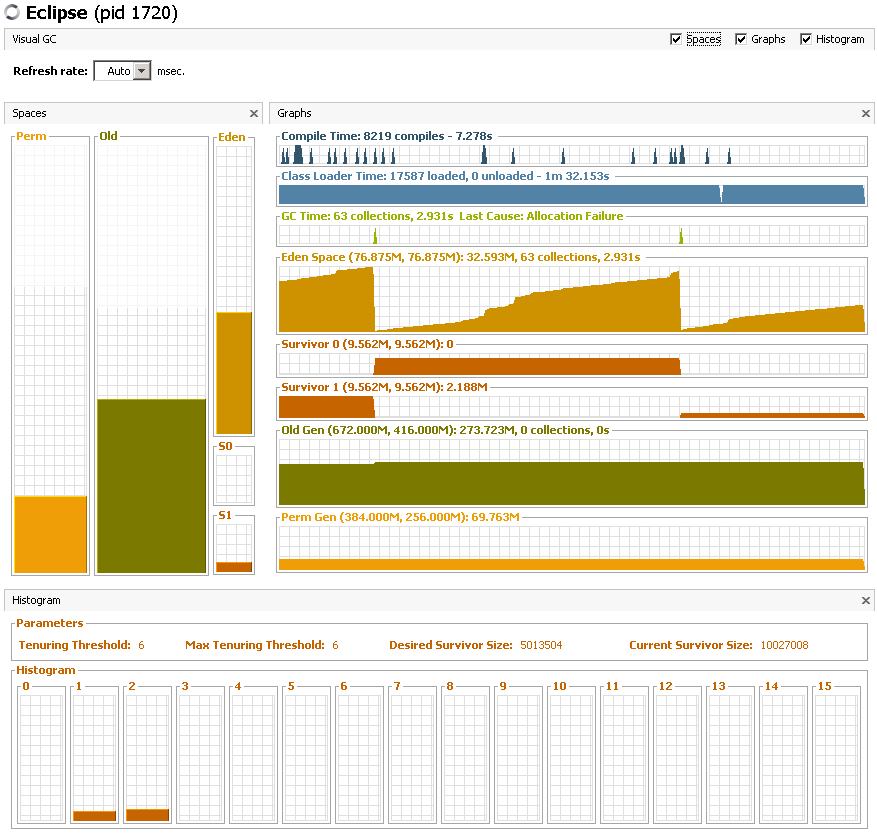Viewport: 877px width, 834px height.
Task: Click Perm Gen 69.763M label
Action: click(400, 517)
